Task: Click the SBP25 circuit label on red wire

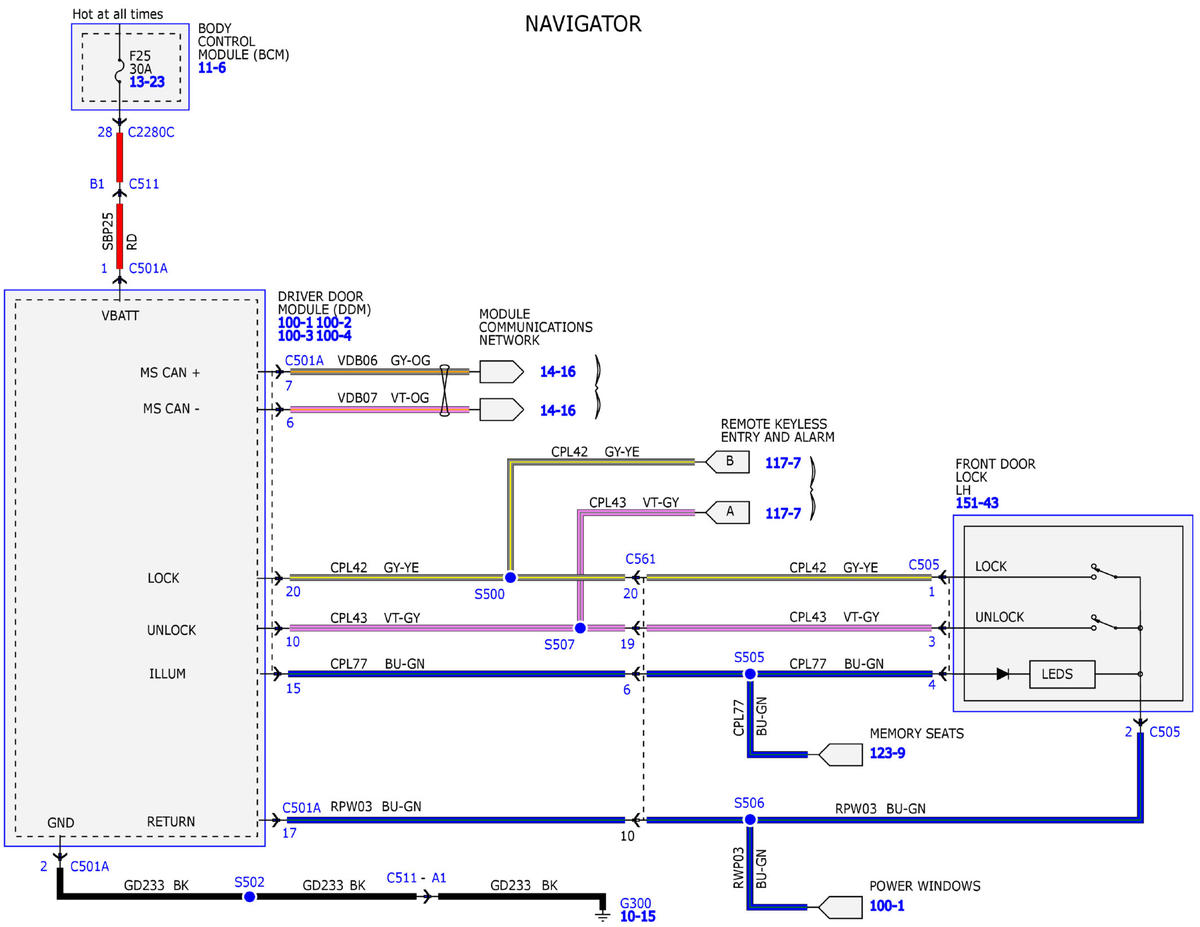Action: pyautogui.click(x=107, y=230)
